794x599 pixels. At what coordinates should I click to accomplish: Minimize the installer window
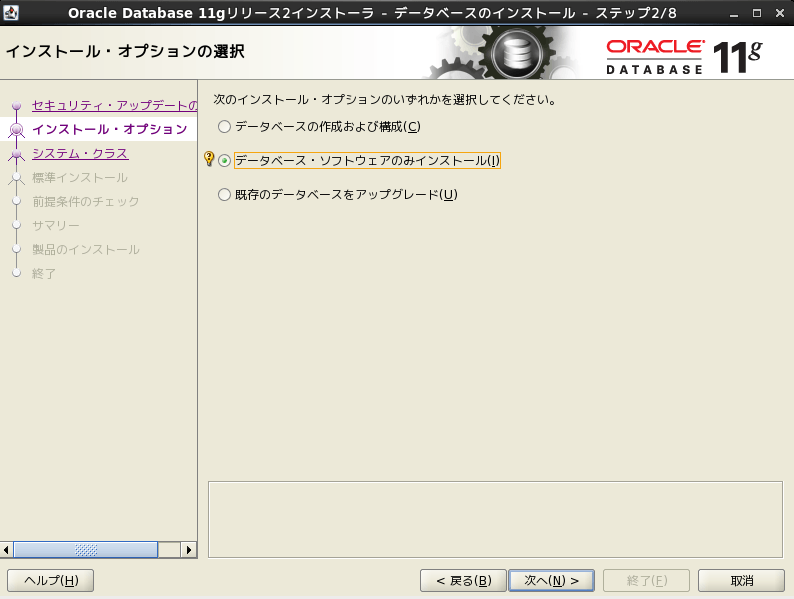[x=734, y=13]
